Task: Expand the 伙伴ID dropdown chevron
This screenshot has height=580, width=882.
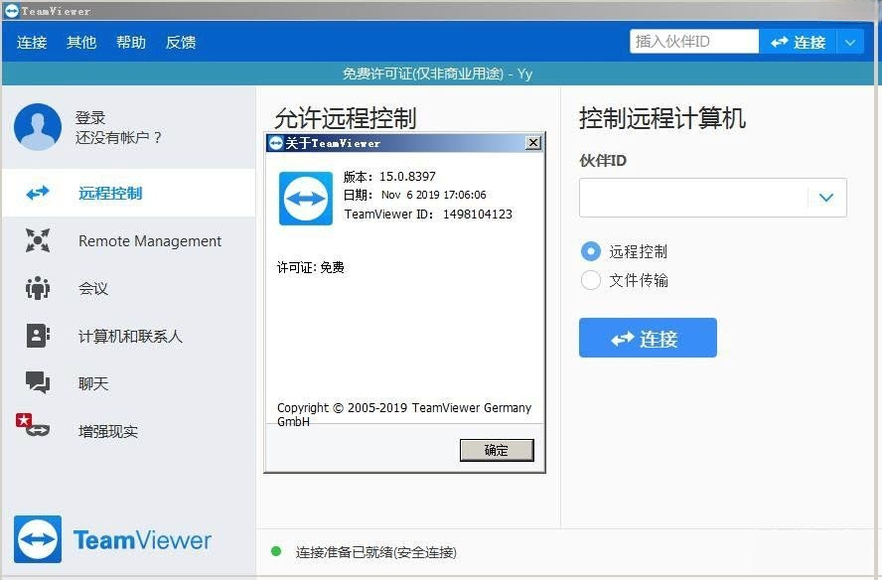Action: 826,197
